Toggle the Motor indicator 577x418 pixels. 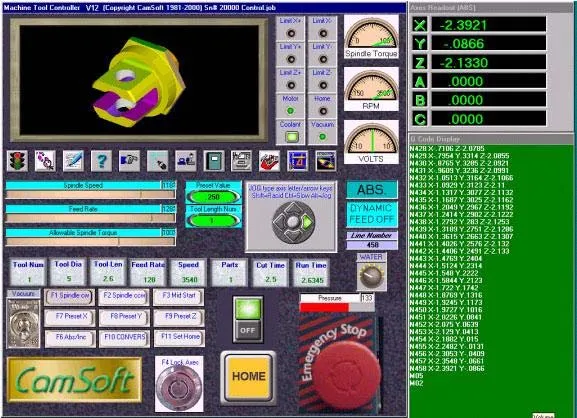pos(290,111)
